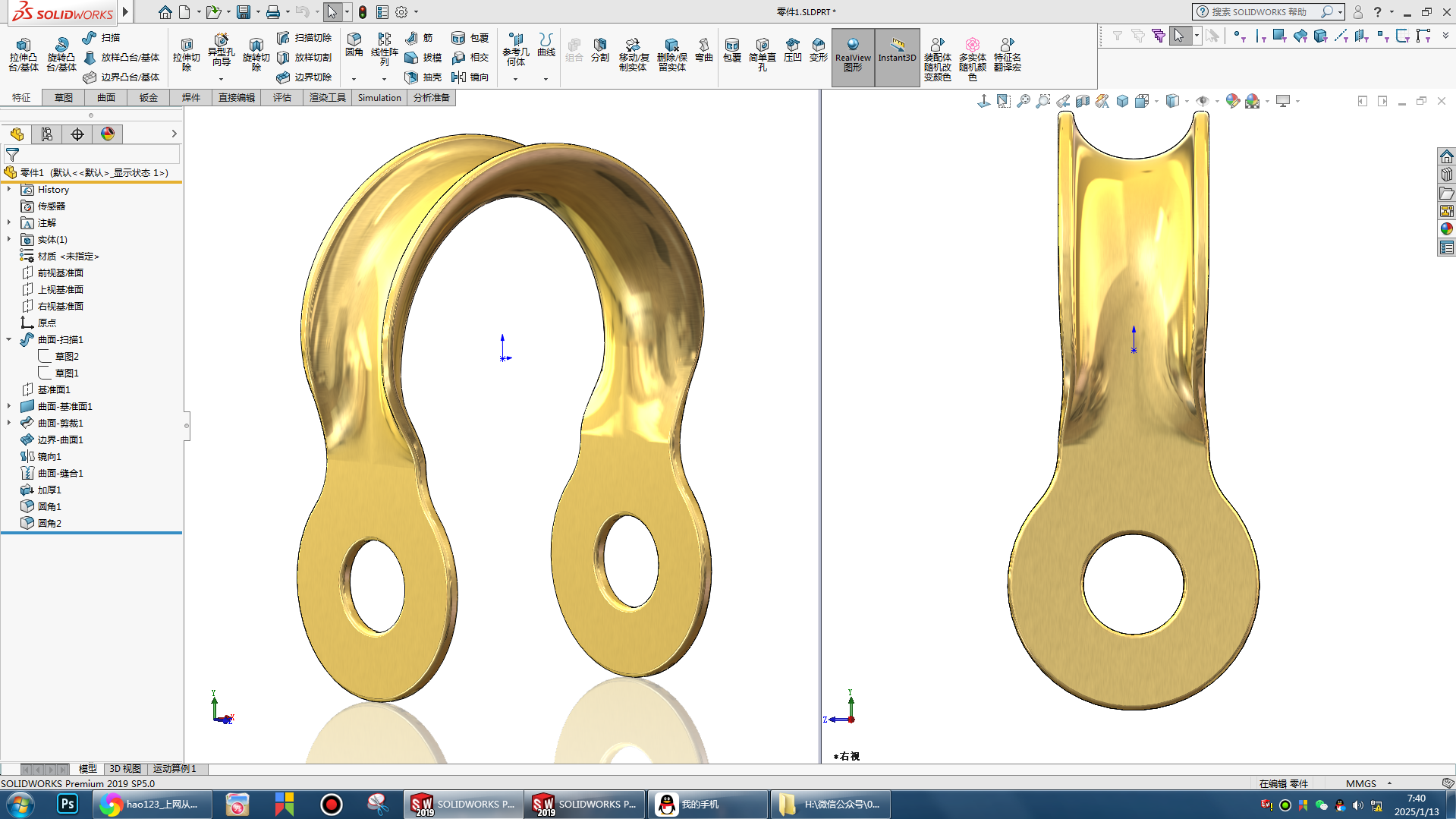Toggle the faces selection filter
Image resolution: width=1456 pixels, height=819 pixels.
(1280, 36)
